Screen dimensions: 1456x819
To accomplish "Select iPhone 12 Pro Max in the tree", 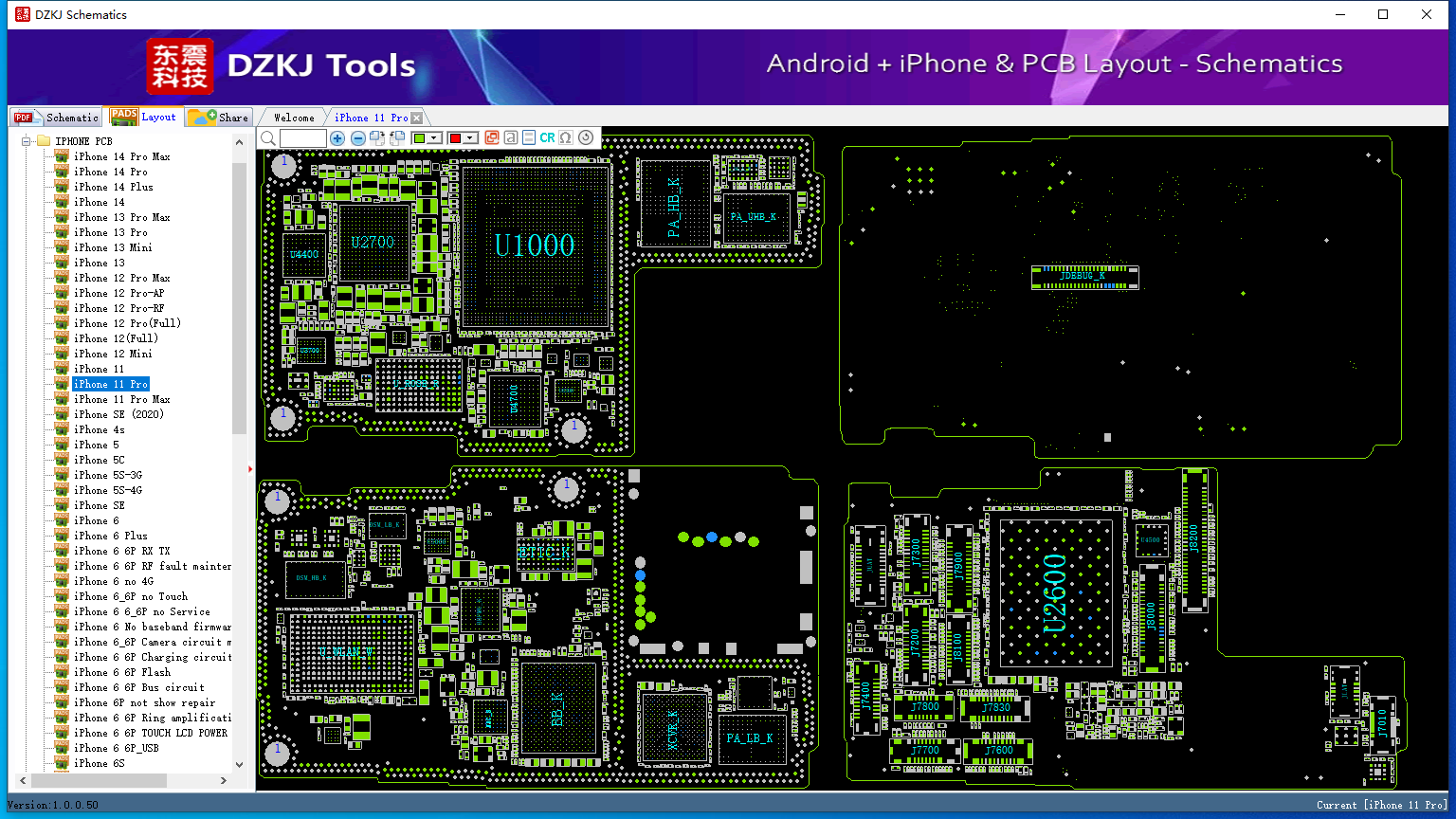I will coord(122,278).
